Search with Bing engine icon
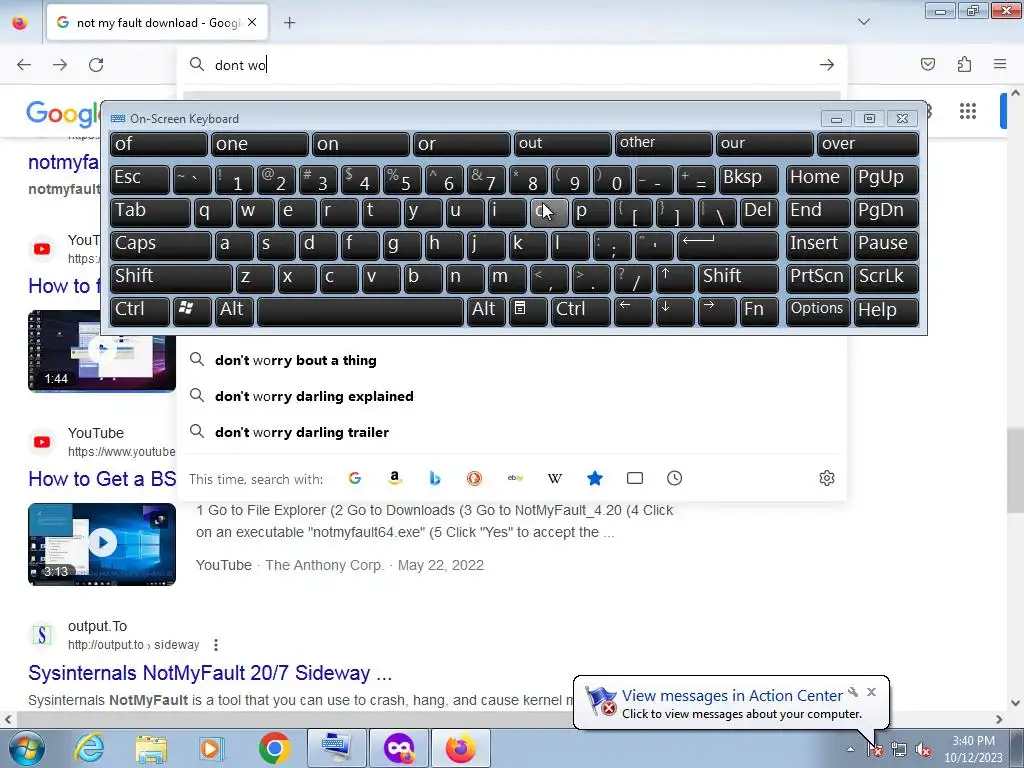Screen dimensions: 1024x768 [x=435, y=479]
